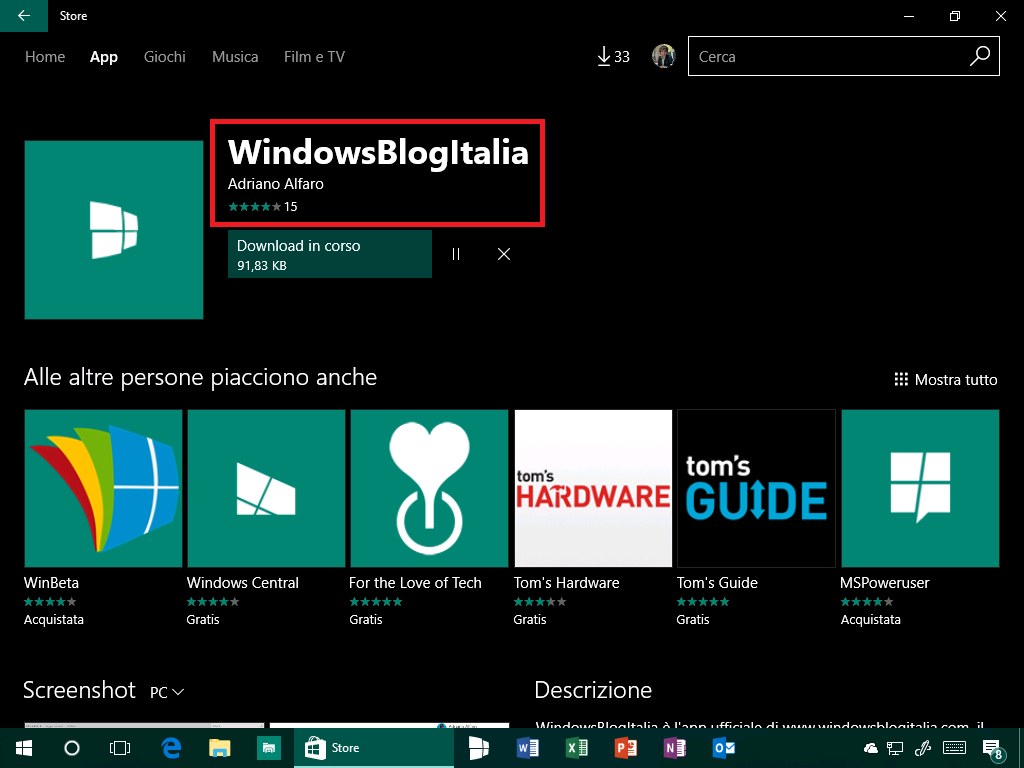Go to the Home tab
This screenshot has width=1024, height=768.
click(x=45, y=57)
